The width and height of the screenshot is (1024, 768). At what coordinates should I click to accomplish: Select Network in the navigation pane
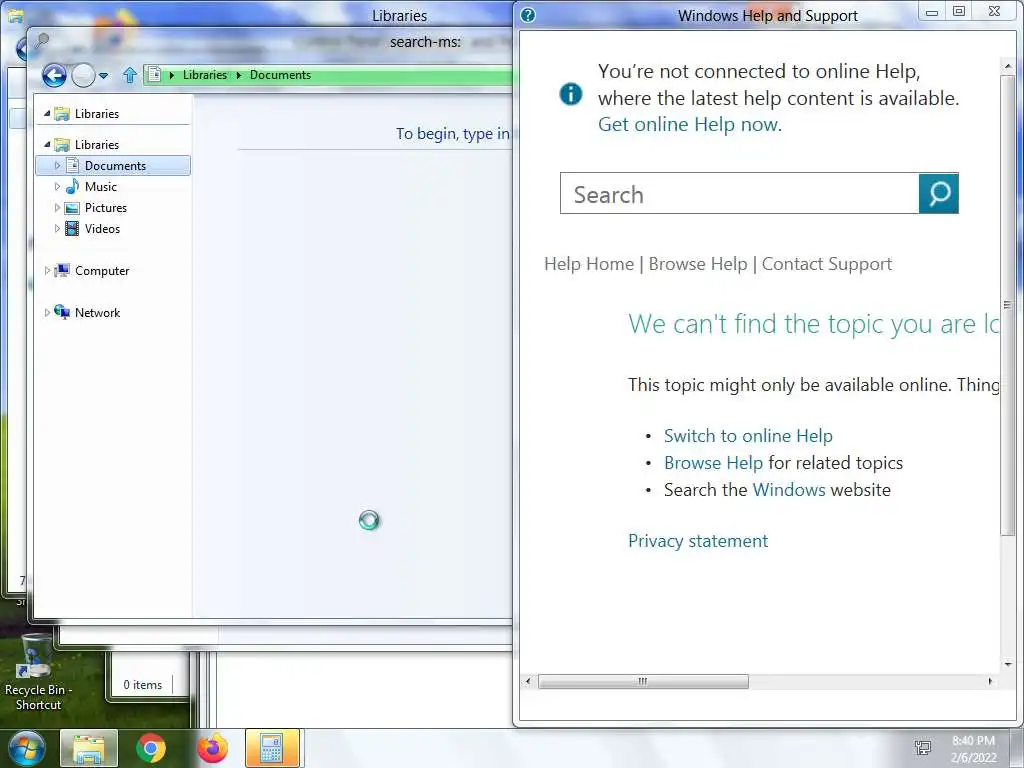coord(97,313)
